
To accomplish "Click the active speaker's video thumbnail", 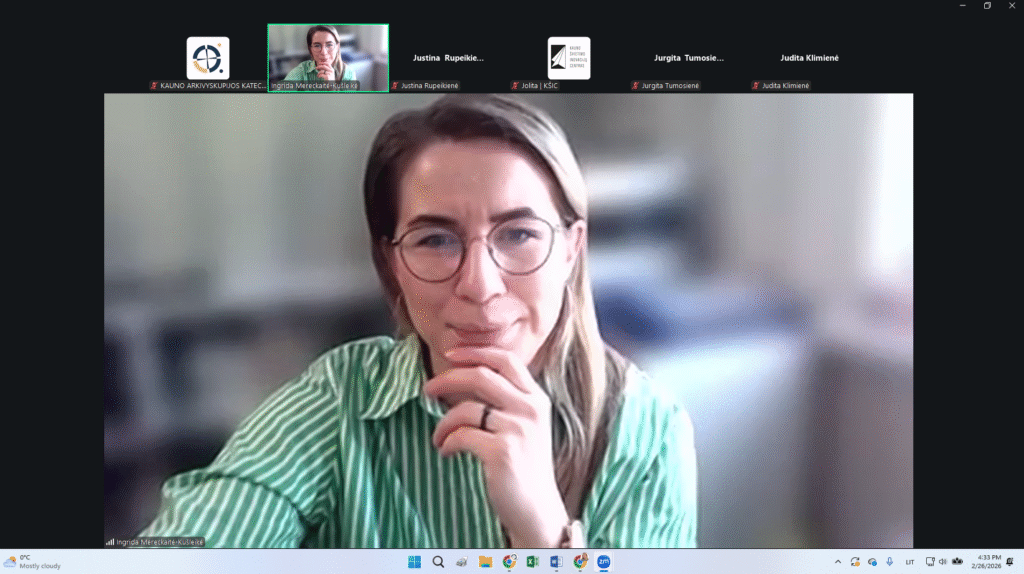I will (328, 58).
